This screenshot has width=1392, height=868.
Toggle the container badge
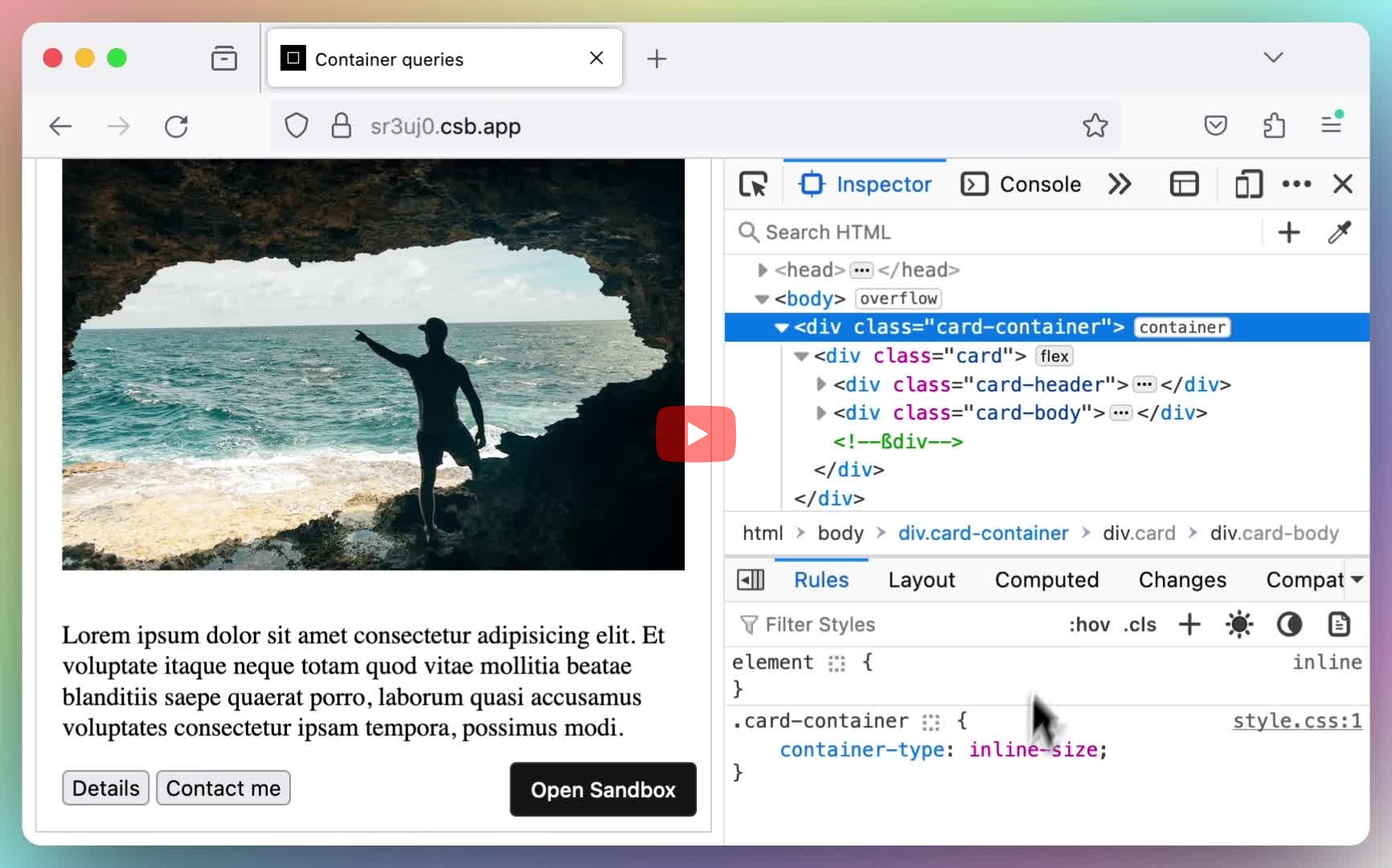coord(1182,327)
